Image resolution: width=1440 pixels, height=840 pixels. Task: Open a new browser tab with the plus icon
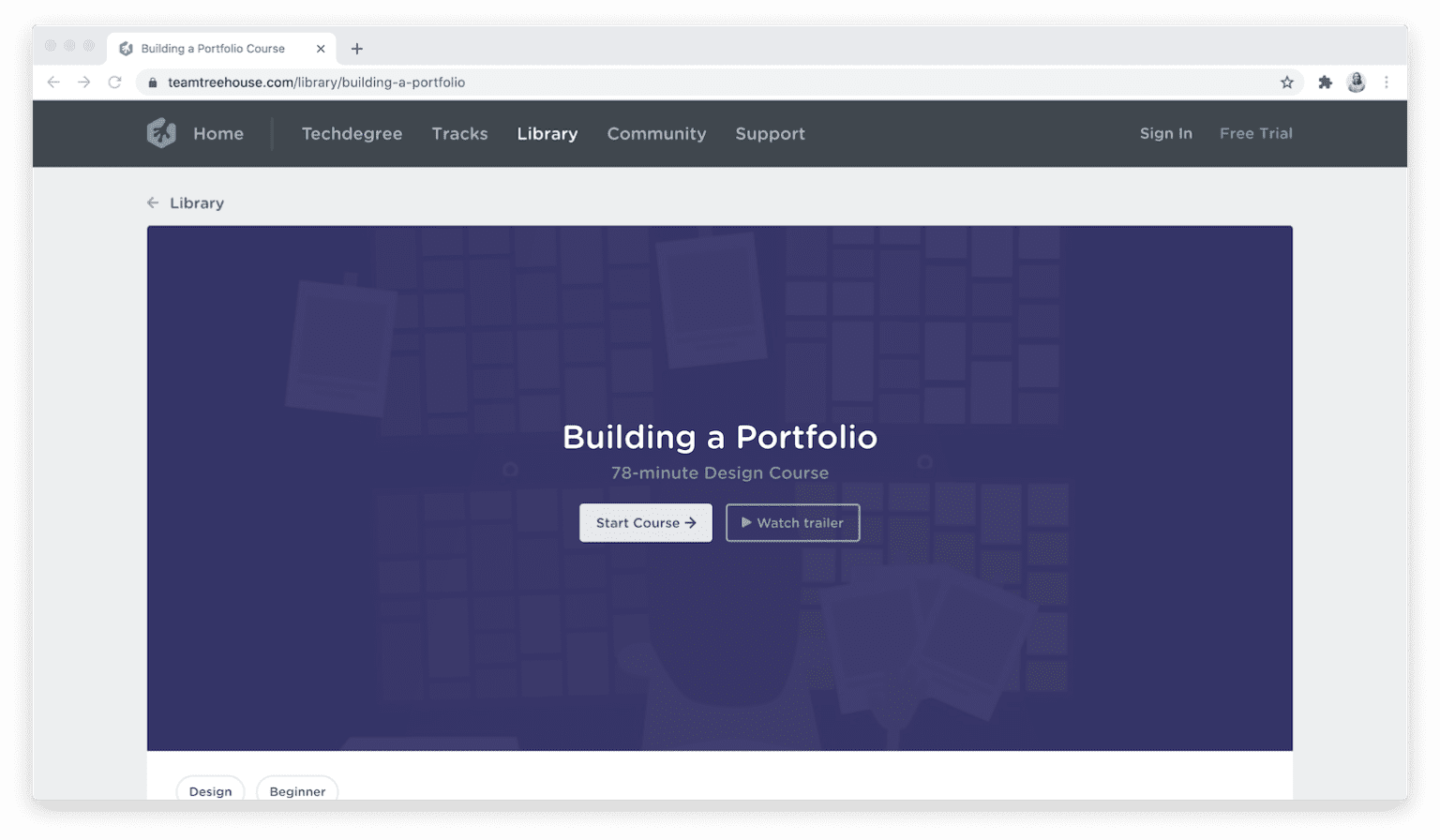[356, 48]
